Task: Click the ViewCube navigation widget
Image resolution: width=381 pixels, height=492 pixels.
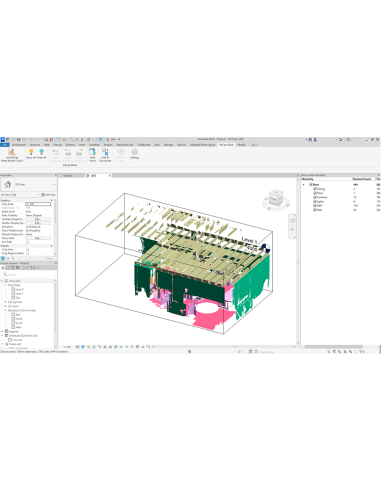Action: click(x=276, y=199)
